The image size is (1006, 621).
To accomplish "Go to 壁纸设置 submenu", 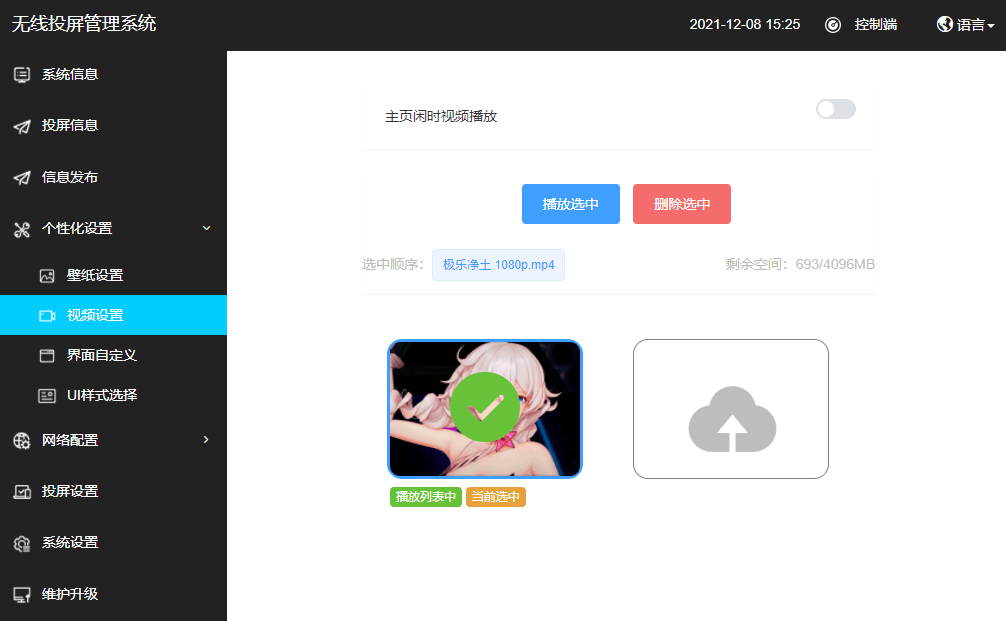I will point(114,275).
